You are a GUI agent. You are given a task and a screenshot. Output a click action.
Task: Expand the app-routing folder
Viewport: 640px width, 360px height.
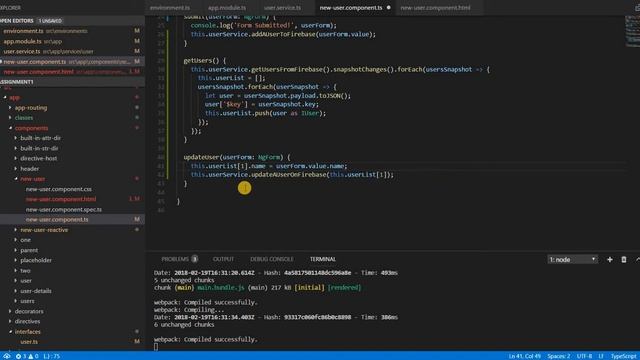pyautogui.click(x=31, y=108)
